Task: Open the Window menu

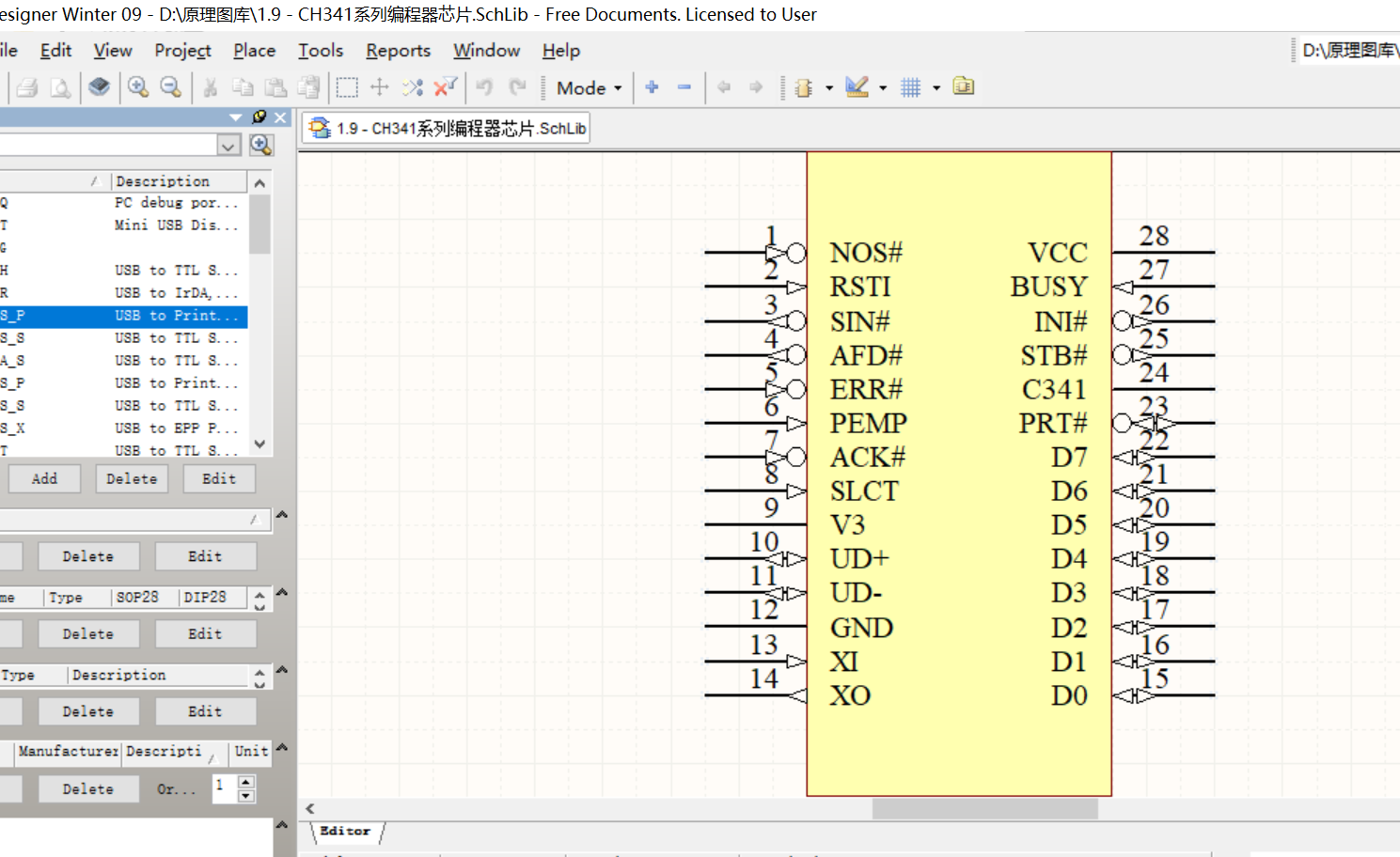Action: coord(486,51)
